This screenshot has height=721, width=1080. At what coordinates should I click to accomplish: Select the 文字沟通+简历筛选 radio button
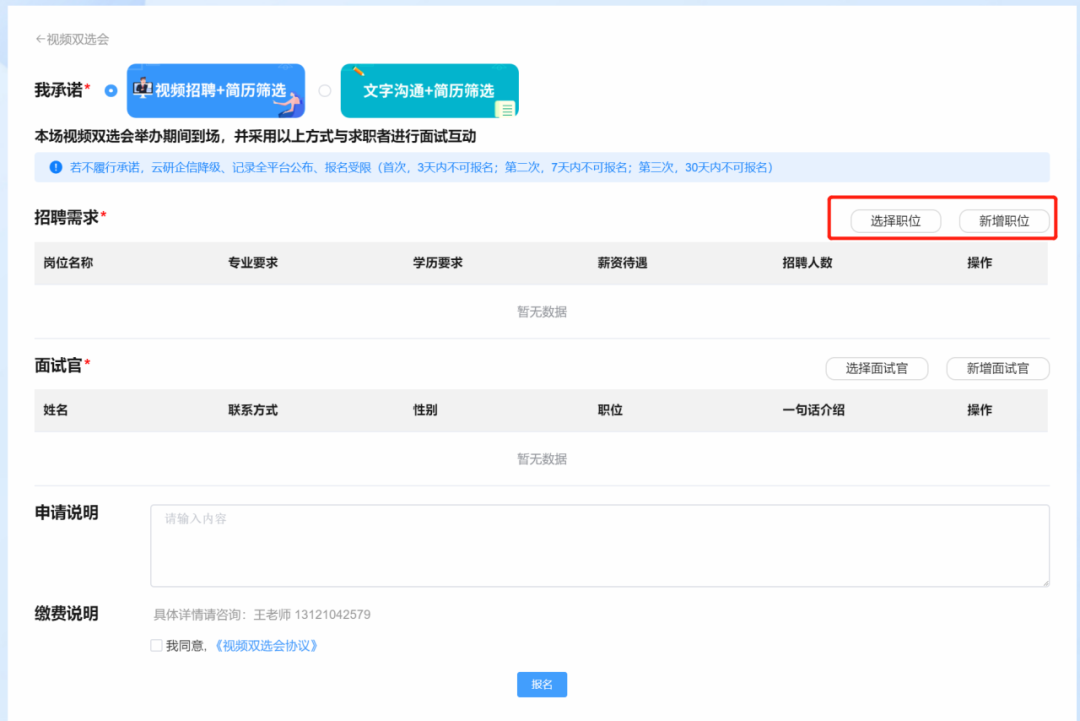coord(324,90)
